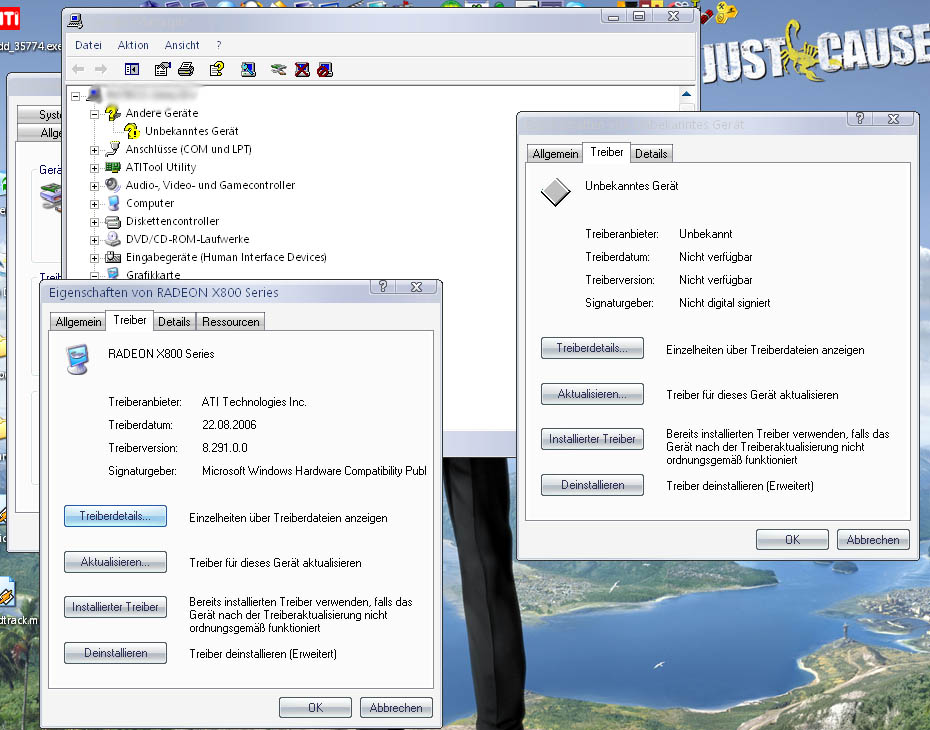The image size is (930, 730).
Task: Open Properties via the toolbar properties icon
Action: tap(162, 69)
